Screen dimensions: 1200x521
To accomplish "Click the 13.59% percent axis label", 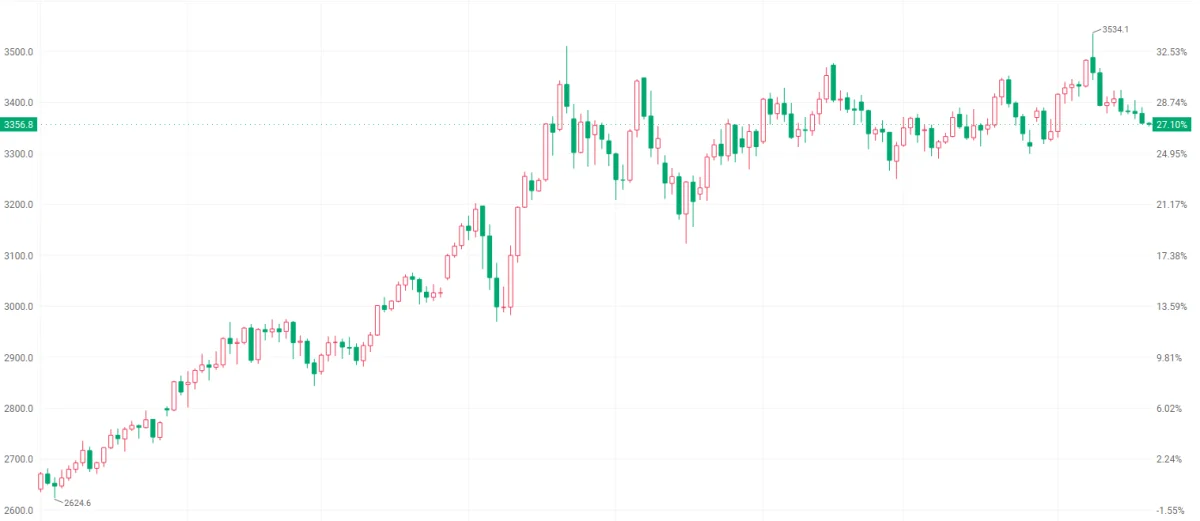I will (1171, 307).
